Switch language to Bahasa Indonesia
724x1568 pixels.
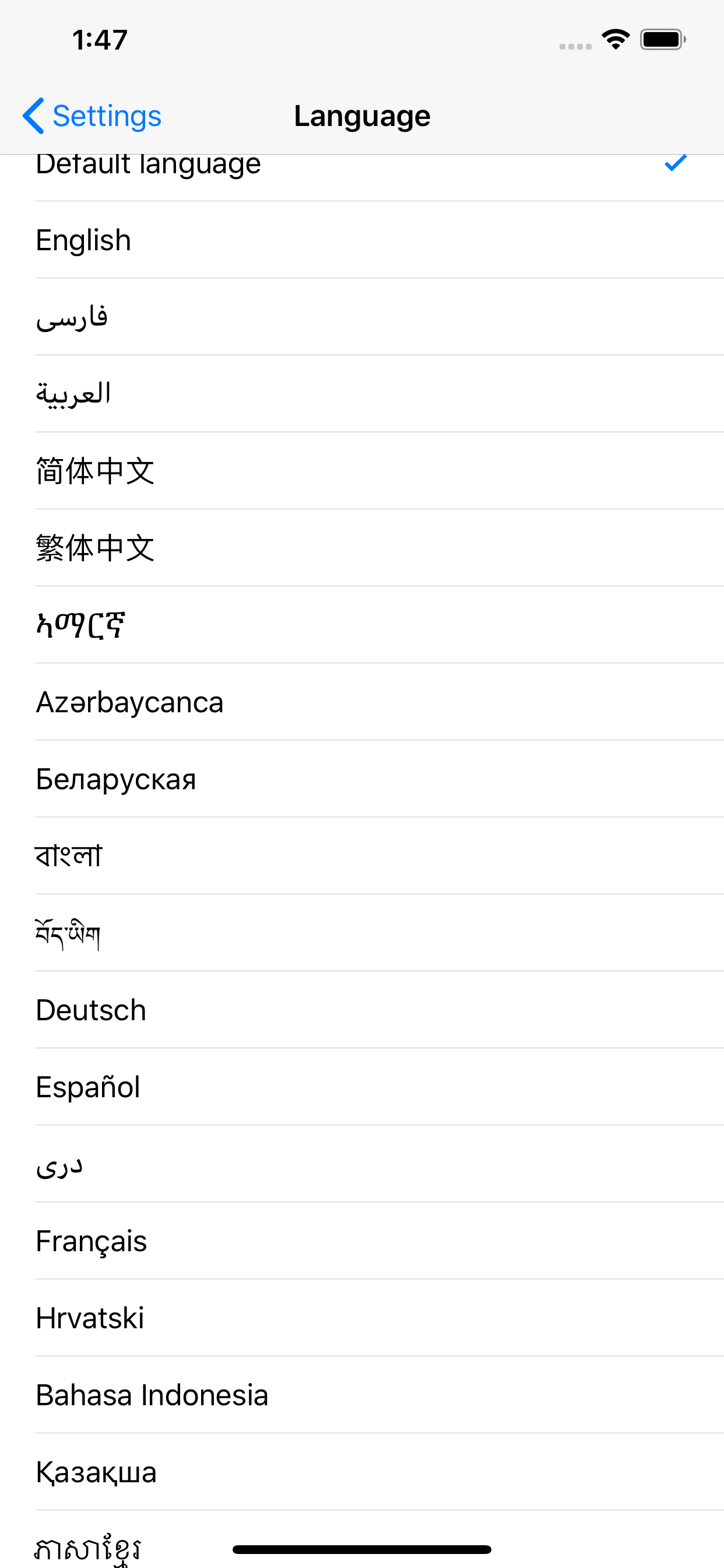click(x=152, y=1395)
